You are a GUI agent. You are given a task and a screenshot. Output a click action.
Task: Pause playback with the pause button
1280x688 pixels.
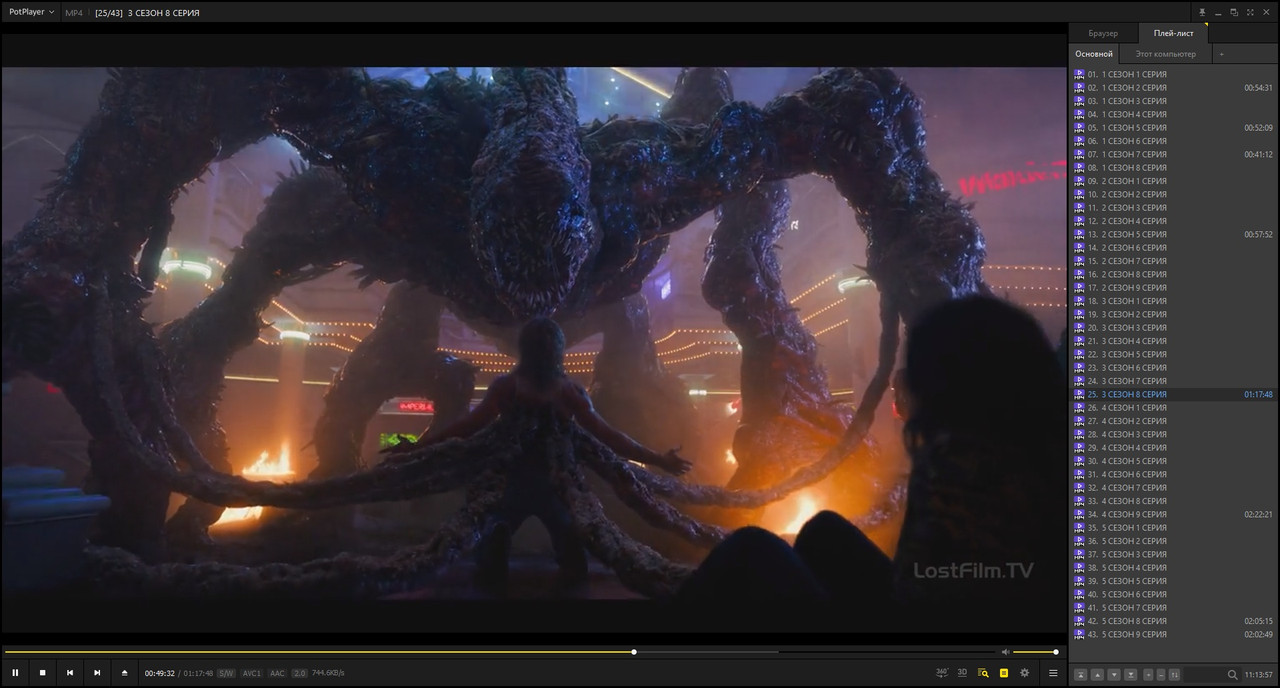(15, 673)
